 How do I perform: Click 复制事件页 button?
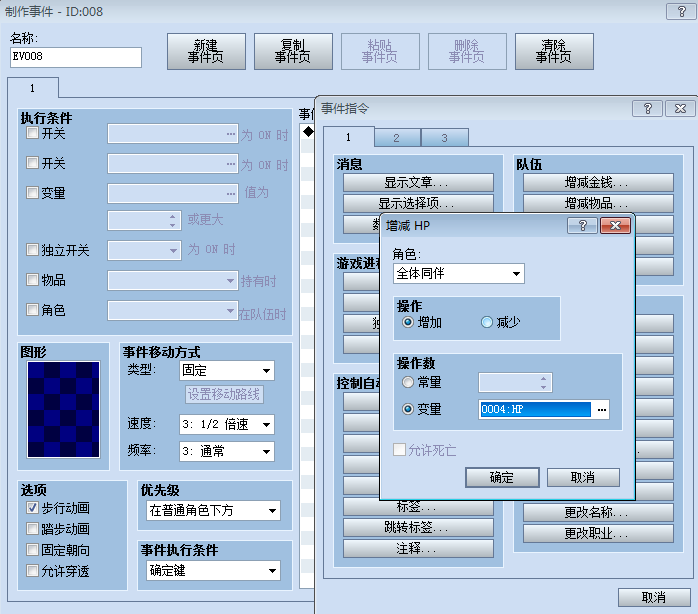click(x=293, y=51)
